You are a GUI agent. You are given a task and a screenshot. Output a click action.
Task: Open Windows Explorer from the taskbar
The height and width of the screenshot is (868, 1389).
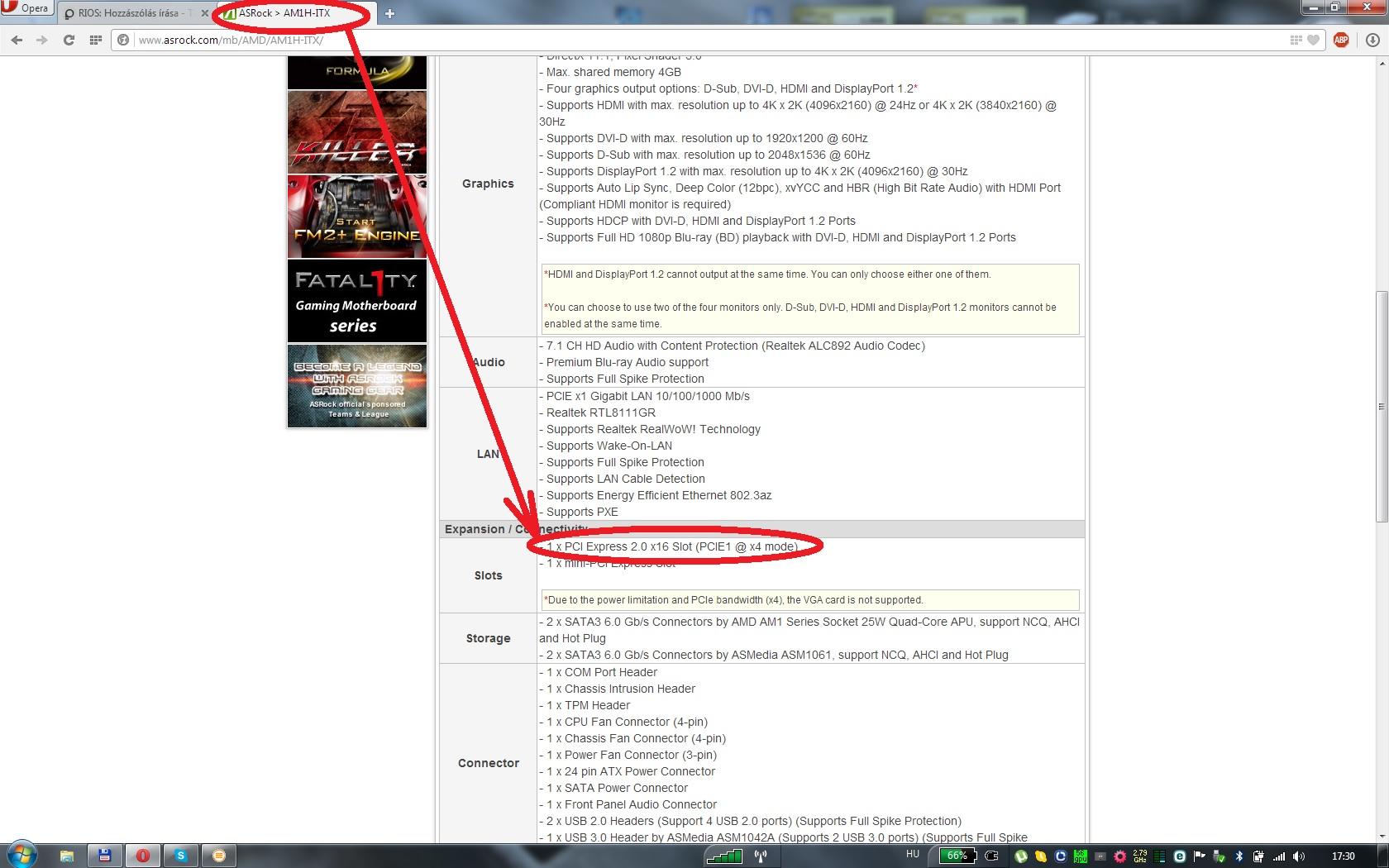(x=67, y=856)
